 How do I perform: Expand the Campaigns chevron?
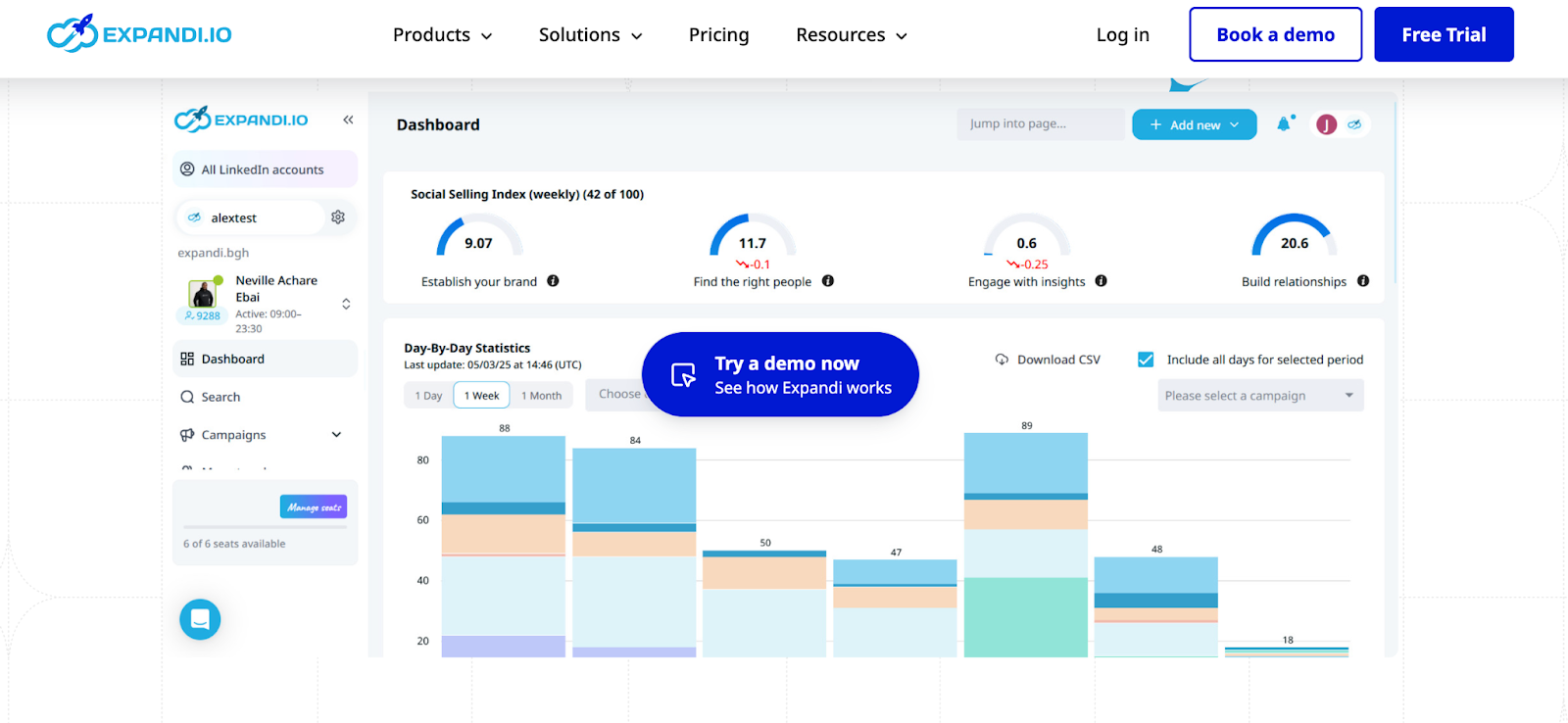click(x=336, y=435)
